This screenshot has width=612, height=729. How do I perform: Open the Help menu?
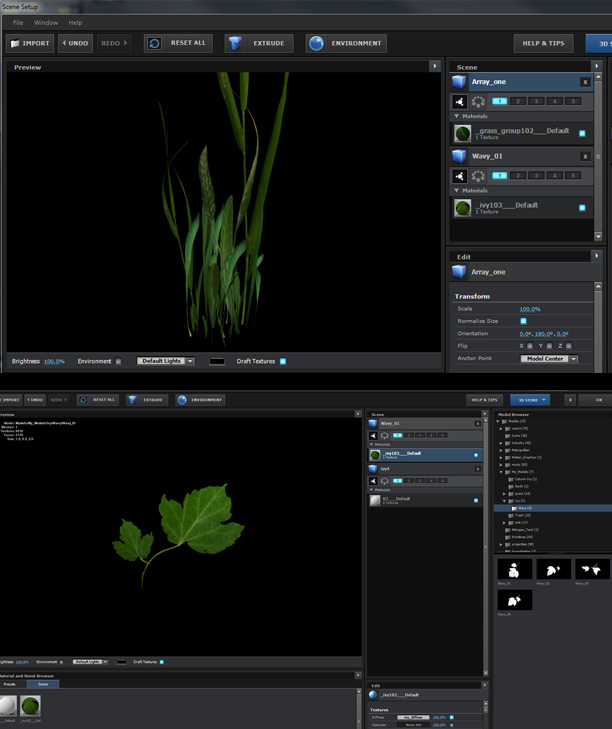tap(76, 22)
